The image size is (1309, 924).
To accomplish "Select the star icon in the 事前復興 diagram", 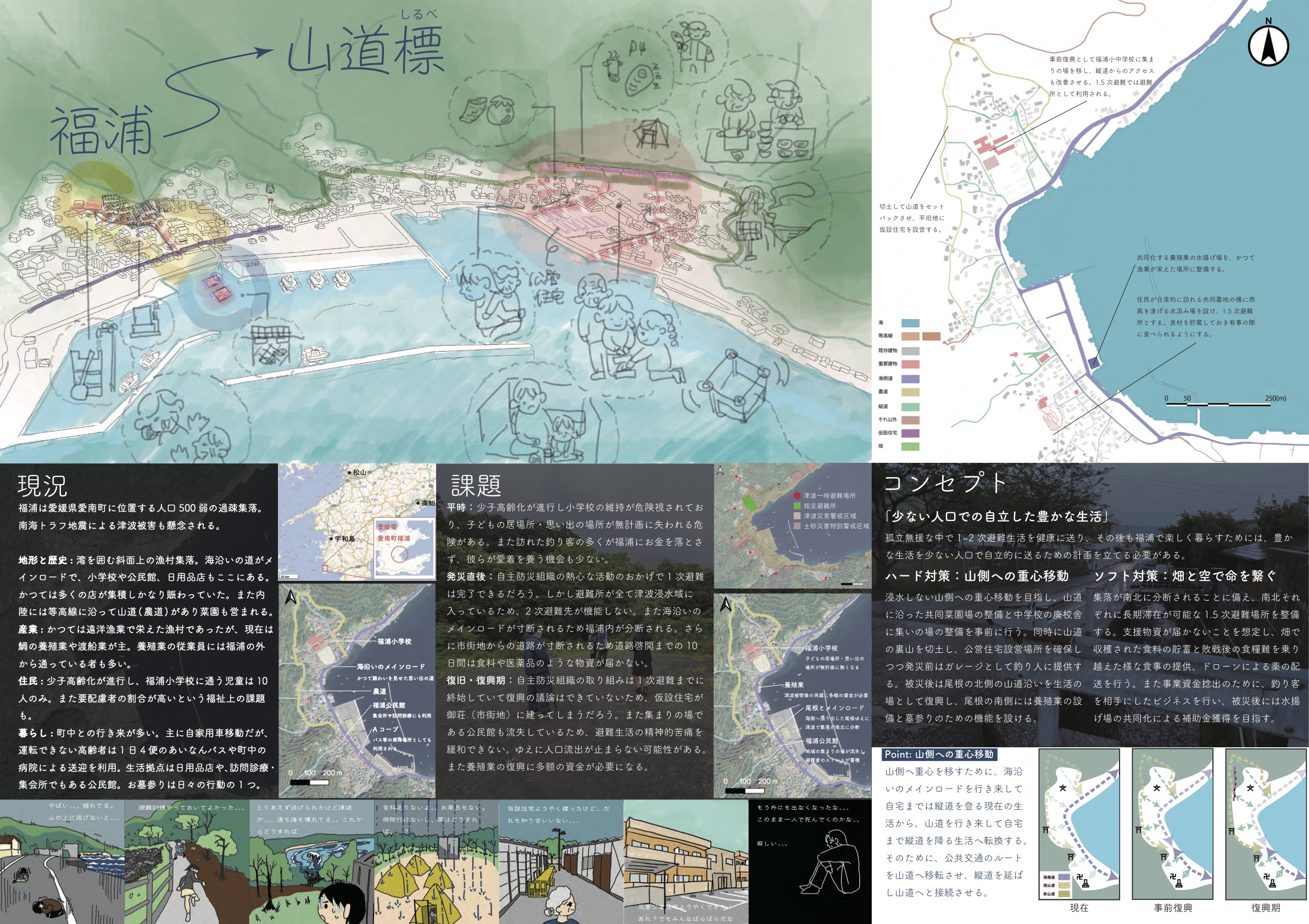I will pos(1157,789).
